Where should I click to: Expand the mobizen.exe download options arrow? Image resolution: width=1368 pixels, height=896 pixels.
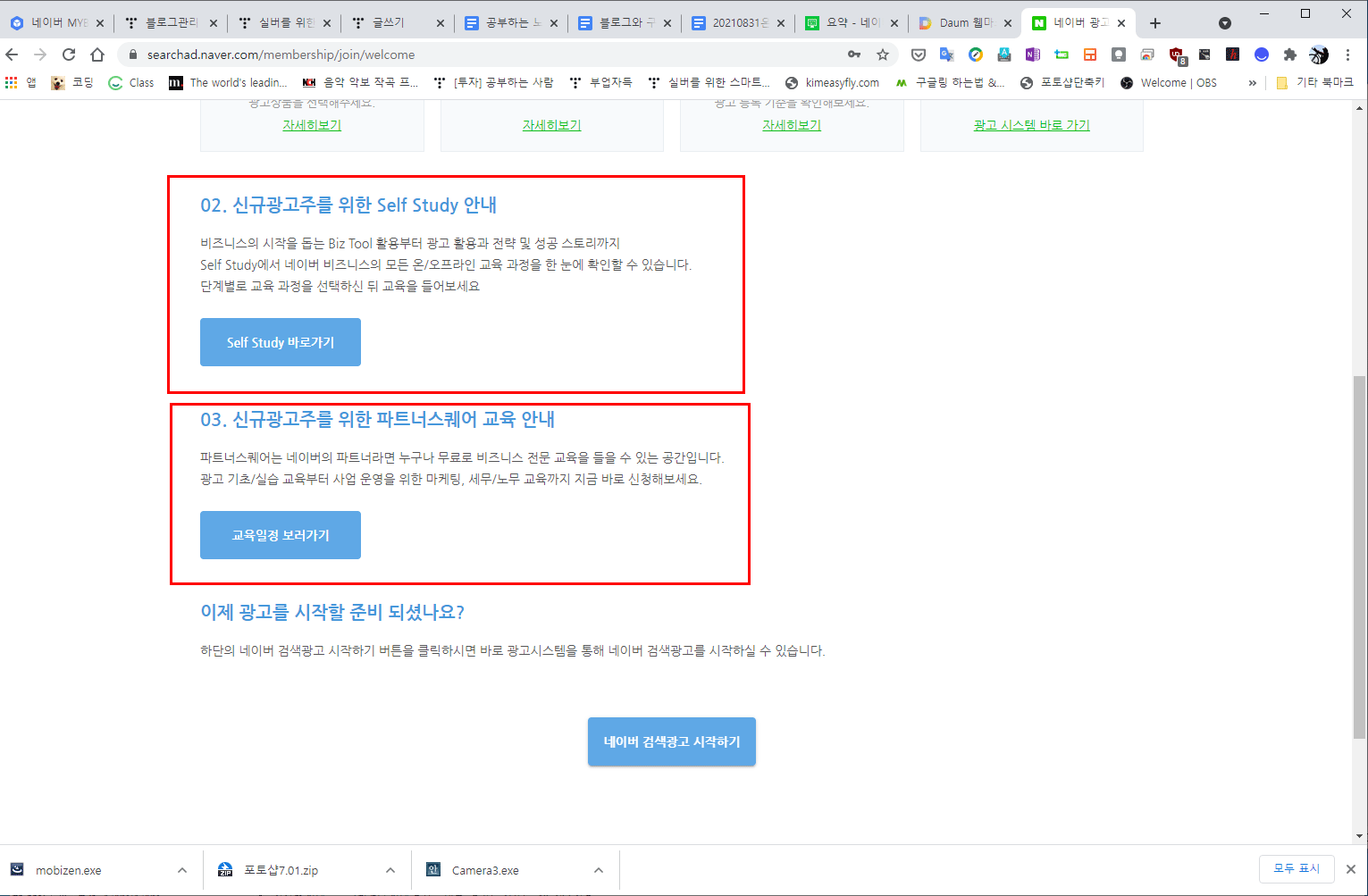tap(182, 870)
